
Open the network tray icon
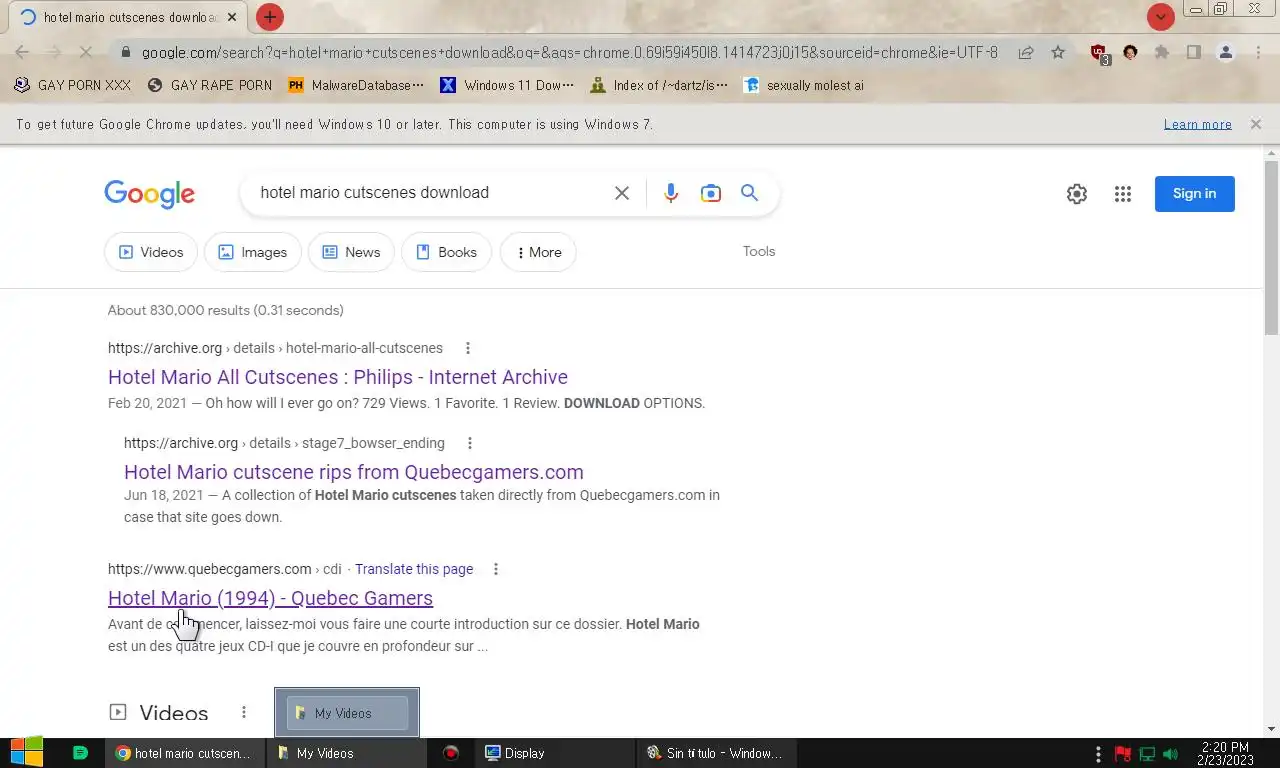click(1147, 754)
